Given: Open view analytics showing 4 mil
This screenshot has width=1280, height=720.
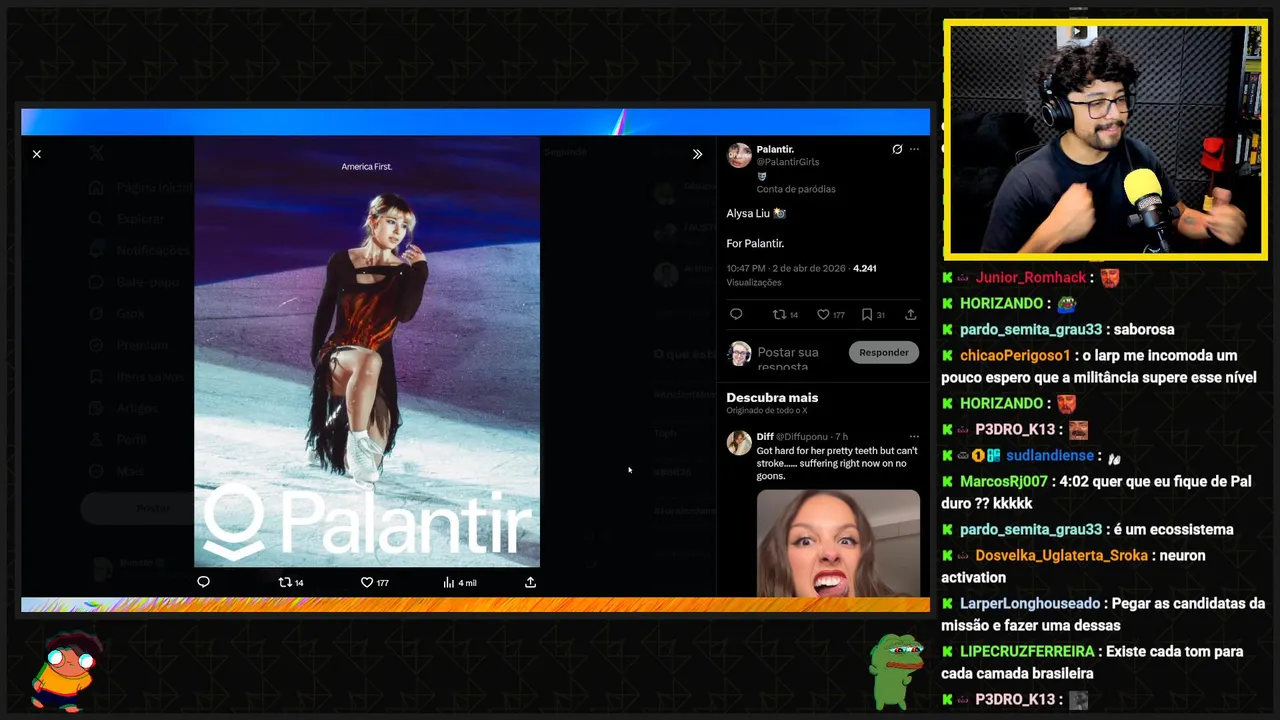Looking at the screenshot, I should tap(460, 582).
